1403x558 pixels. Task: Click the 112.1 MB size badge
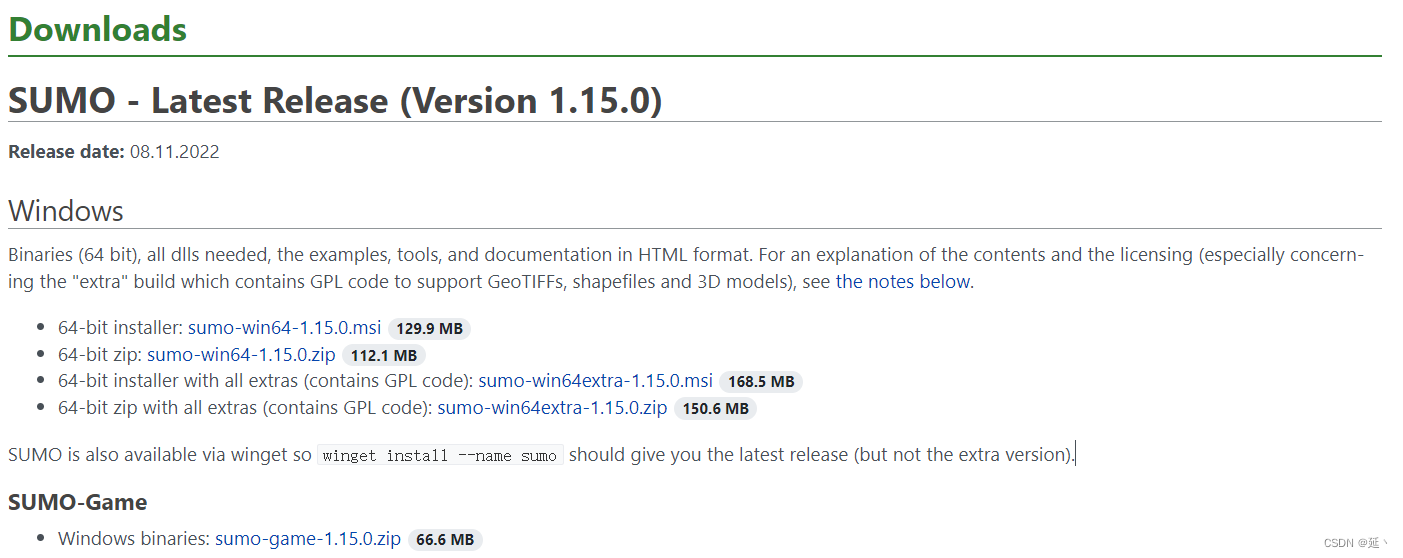point(384,355)
